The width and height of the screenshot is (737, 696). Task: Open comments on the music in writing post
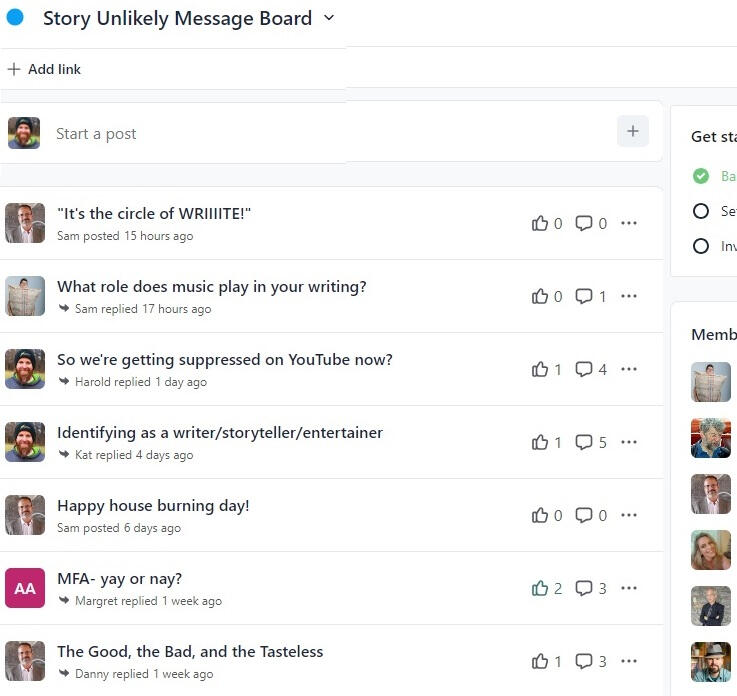pos(584,296)
